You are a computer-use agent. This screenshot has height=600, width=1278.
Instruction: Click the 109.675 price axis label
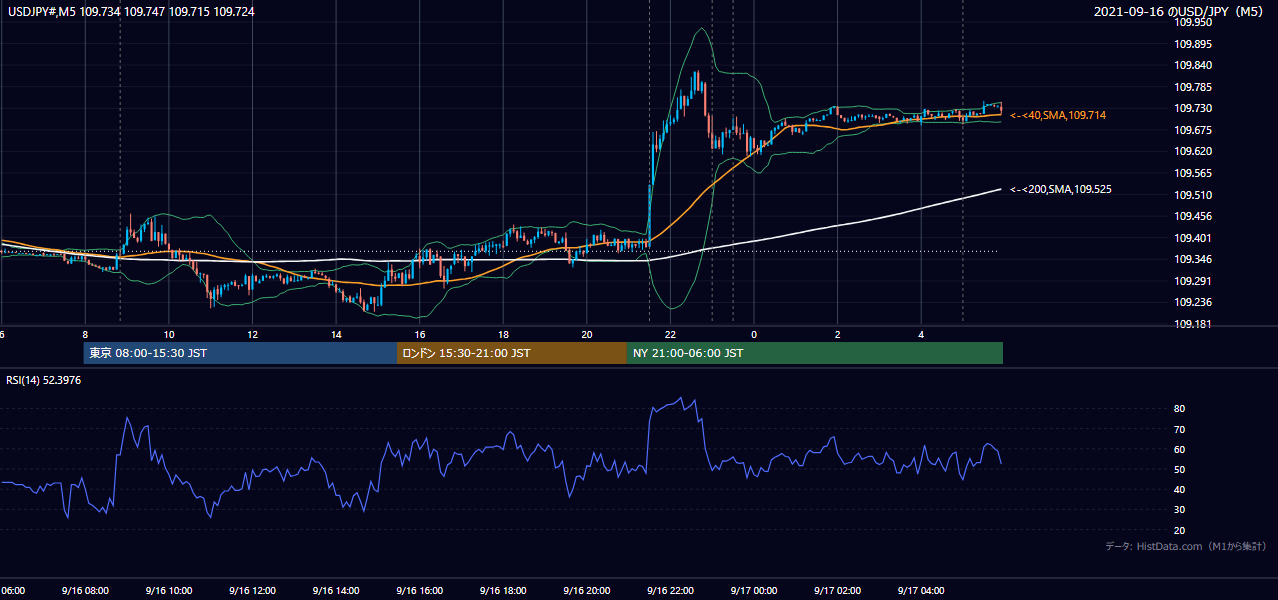tap(1193, 130)
